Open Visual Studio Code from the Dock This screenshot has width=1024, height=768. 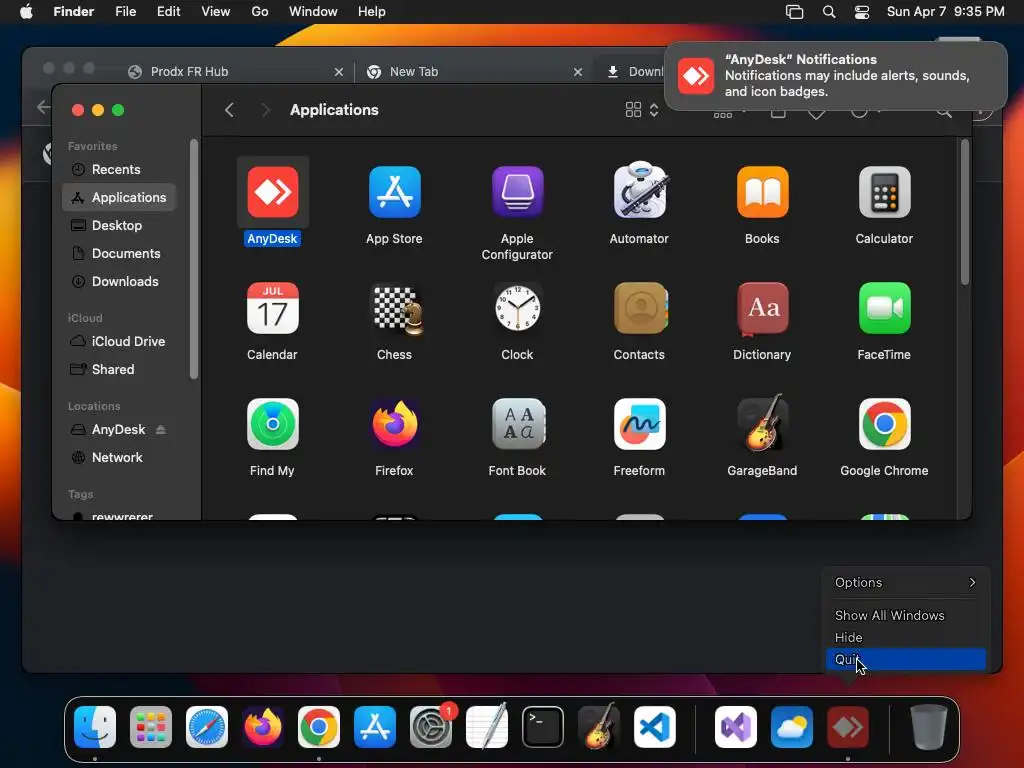[x=654, y=727]
